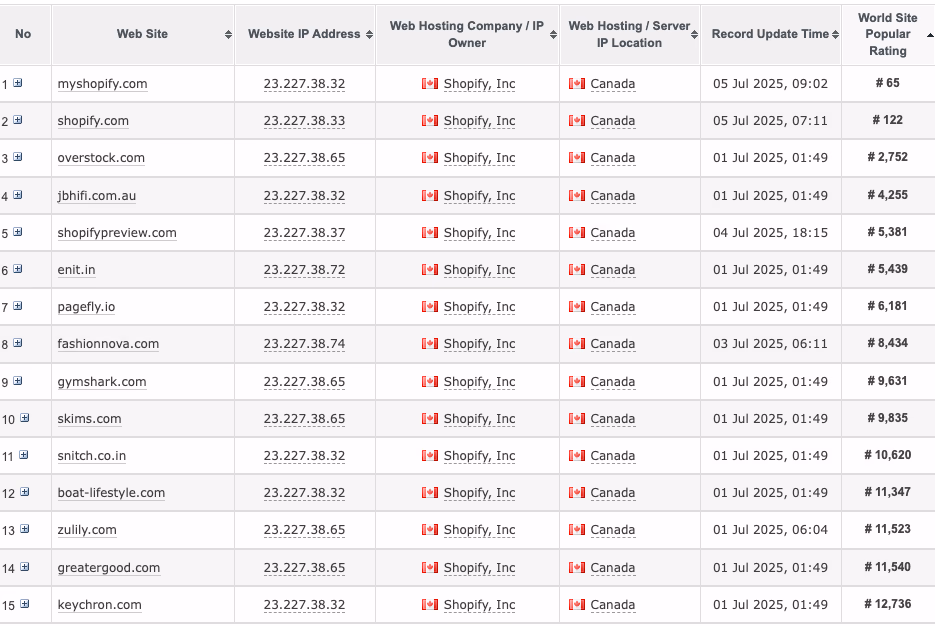Click the No column header

coord(23,34)
